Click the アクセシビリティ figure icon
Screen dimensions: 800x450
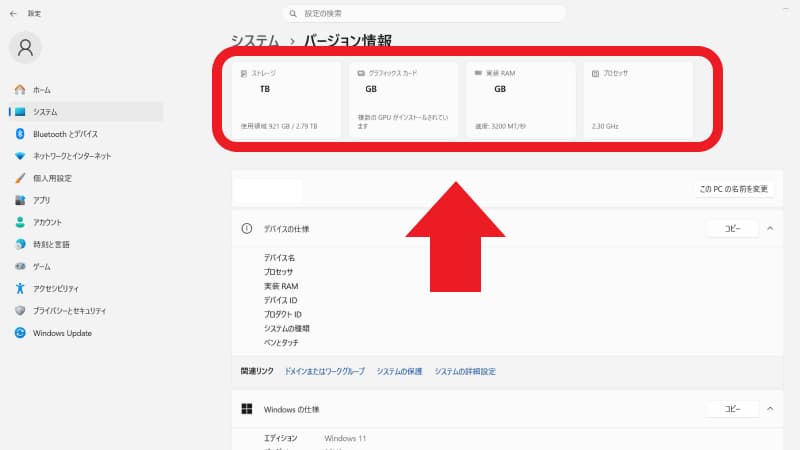20,288
